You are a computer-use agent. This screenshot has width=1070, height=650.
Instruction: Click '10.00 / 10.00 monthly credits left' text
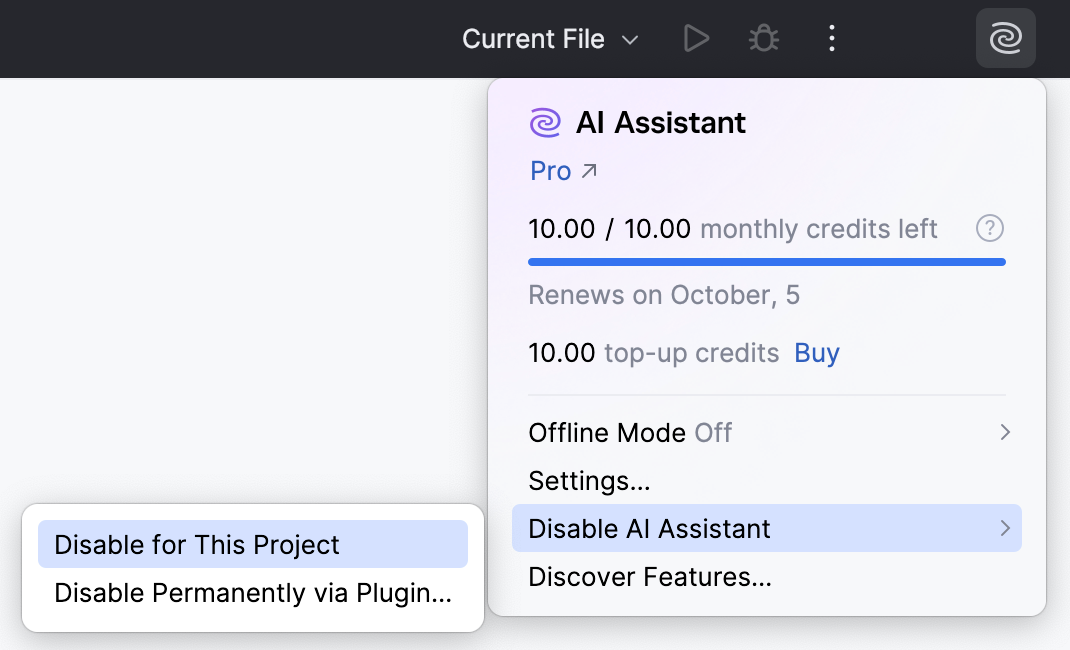[x=733, y=229]
